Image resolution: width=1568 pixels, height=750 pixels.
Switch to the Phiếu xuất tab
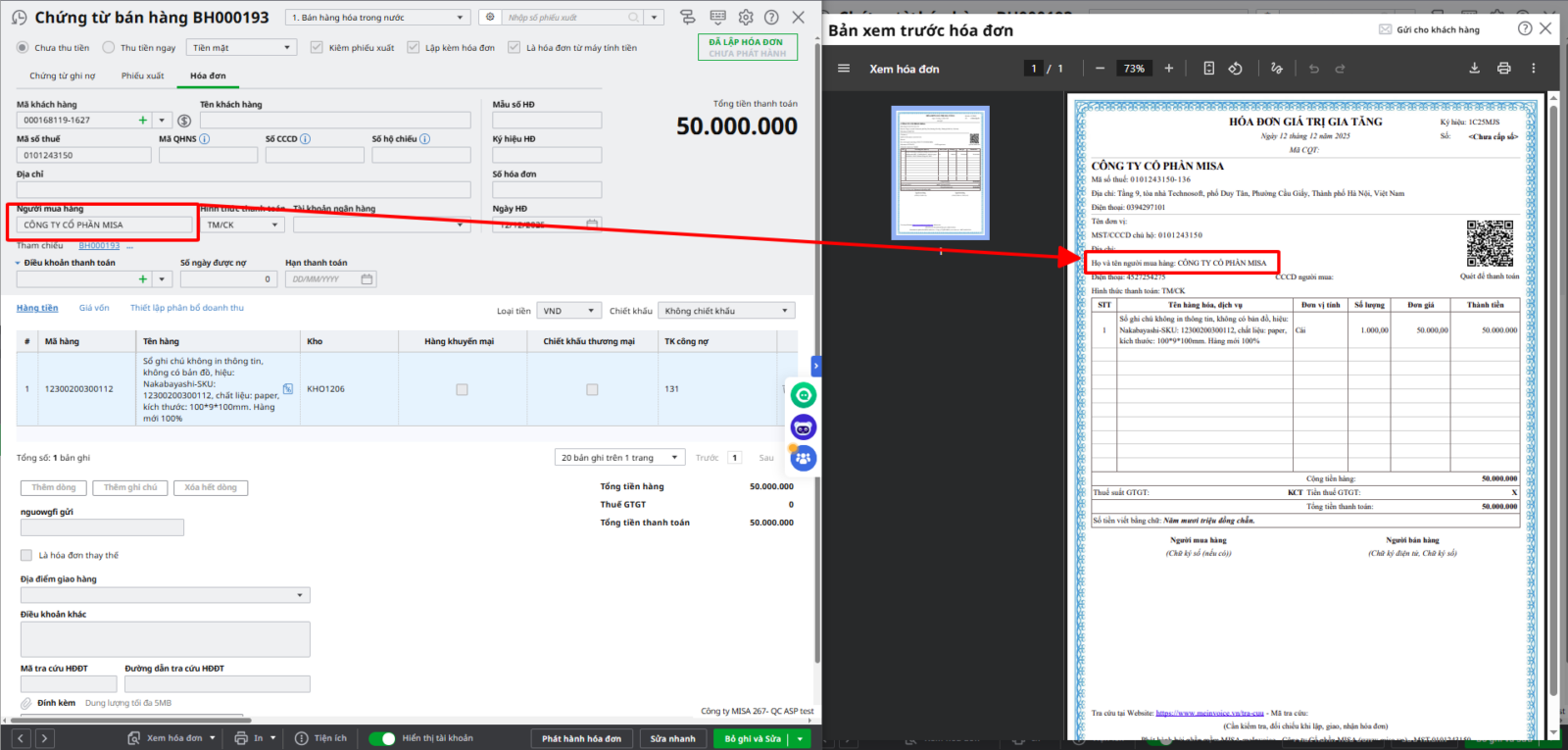(x=142, y=75)
